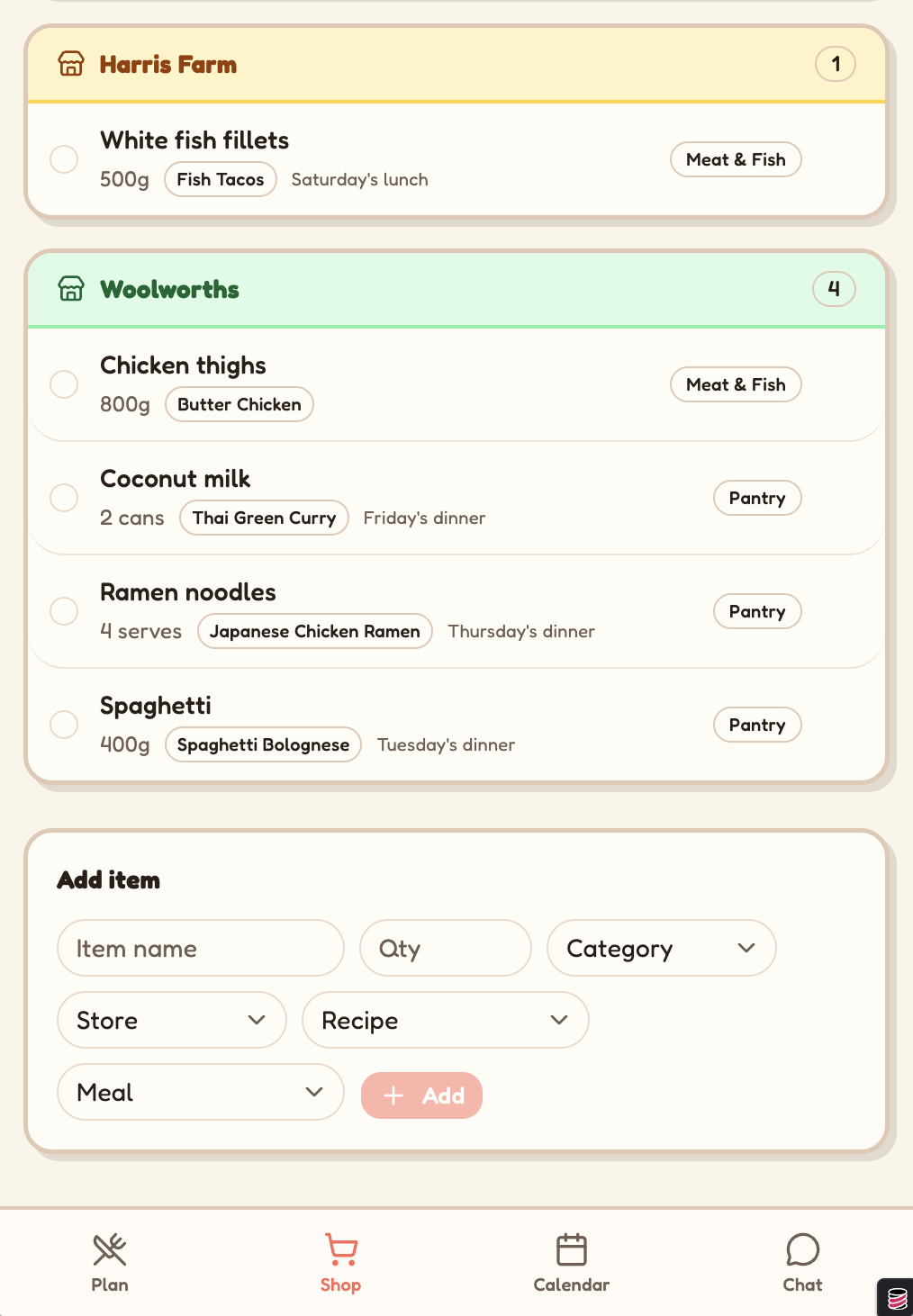Open the Shop cart icon
This screenshot has width=913, height=1316.
(x=340, y=1249)
